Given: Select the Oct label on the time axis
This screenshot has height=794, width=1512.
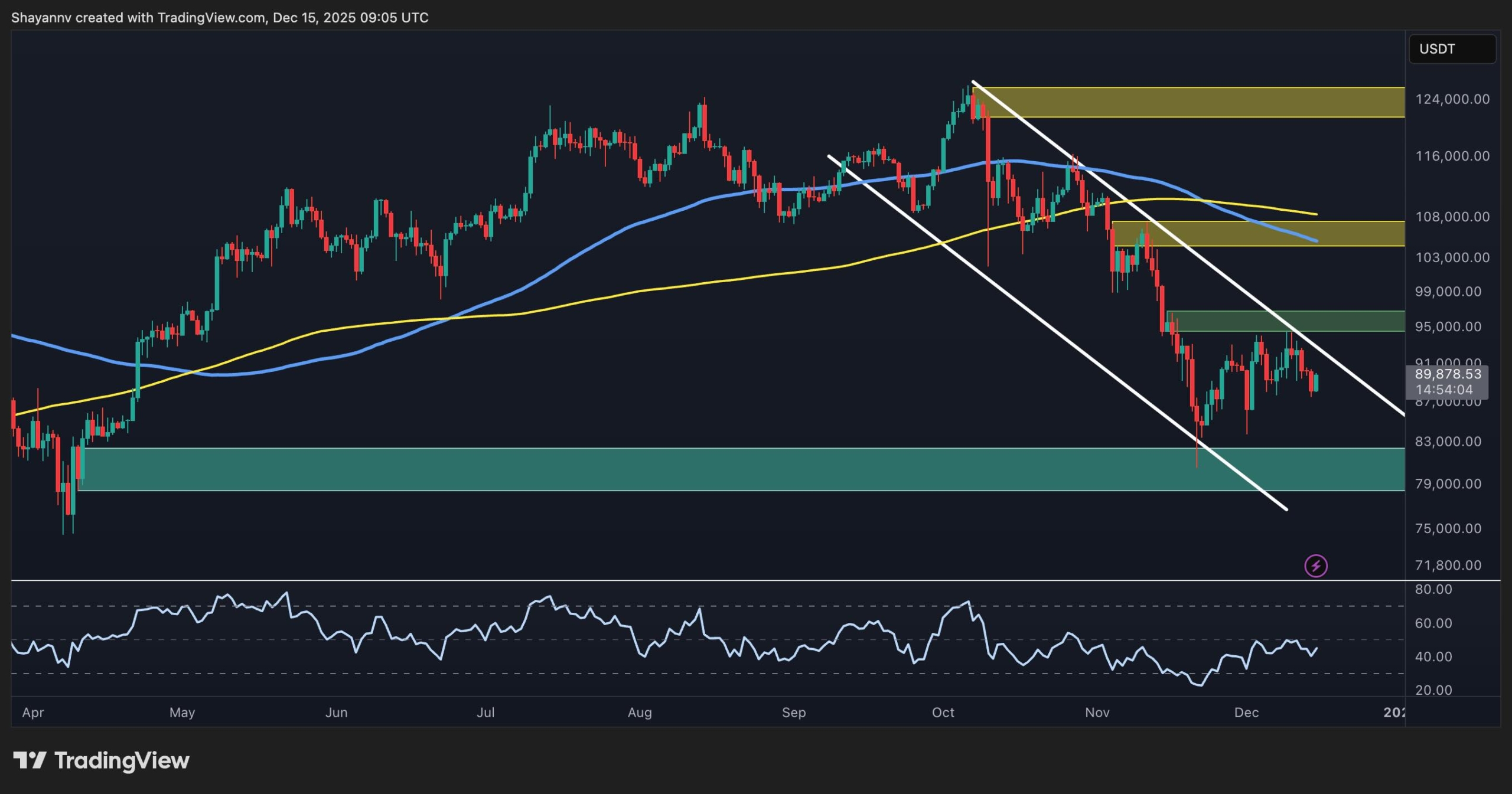Looking at the screenshot, I should click(x=943, y=713).
